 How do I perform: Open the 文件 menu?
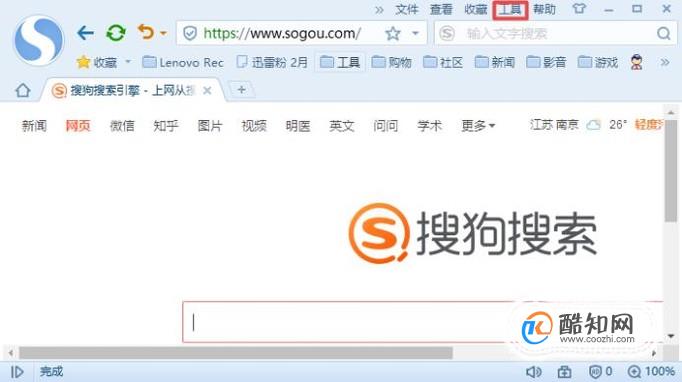click(x=407, y=10)
